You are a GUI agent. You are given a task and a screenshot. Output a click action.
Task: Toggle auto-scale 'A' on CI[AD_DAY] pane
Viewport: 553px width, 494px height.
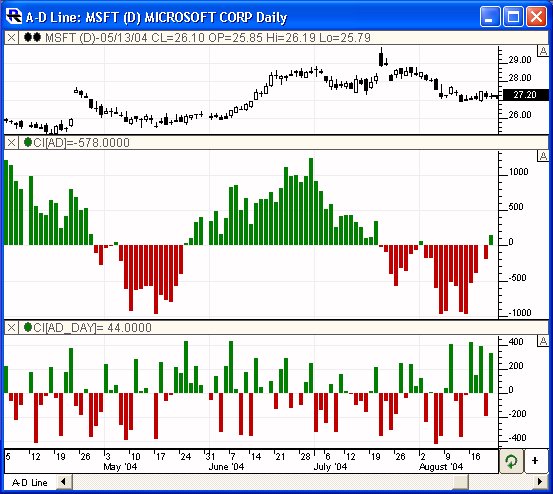pyautogui.click(x=543, y=341)
